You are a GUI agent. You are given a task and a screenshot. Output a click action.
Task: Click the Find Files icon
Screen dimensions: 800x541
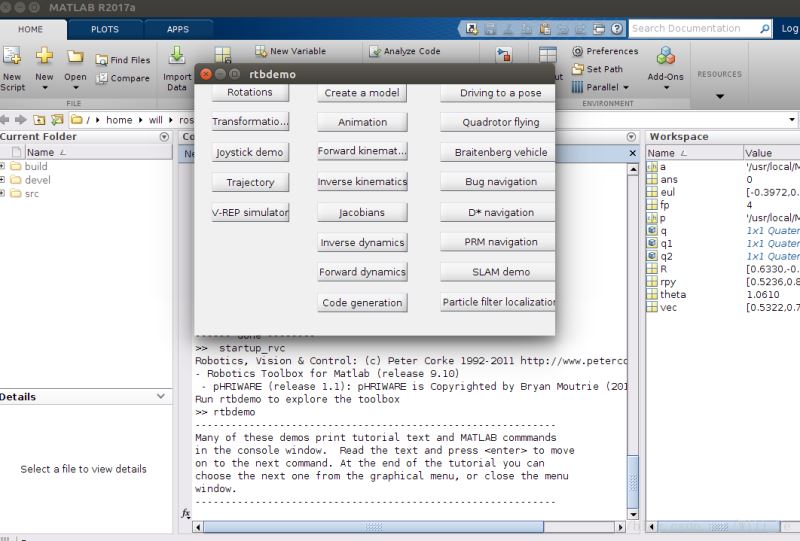click(x=123, y=60)
